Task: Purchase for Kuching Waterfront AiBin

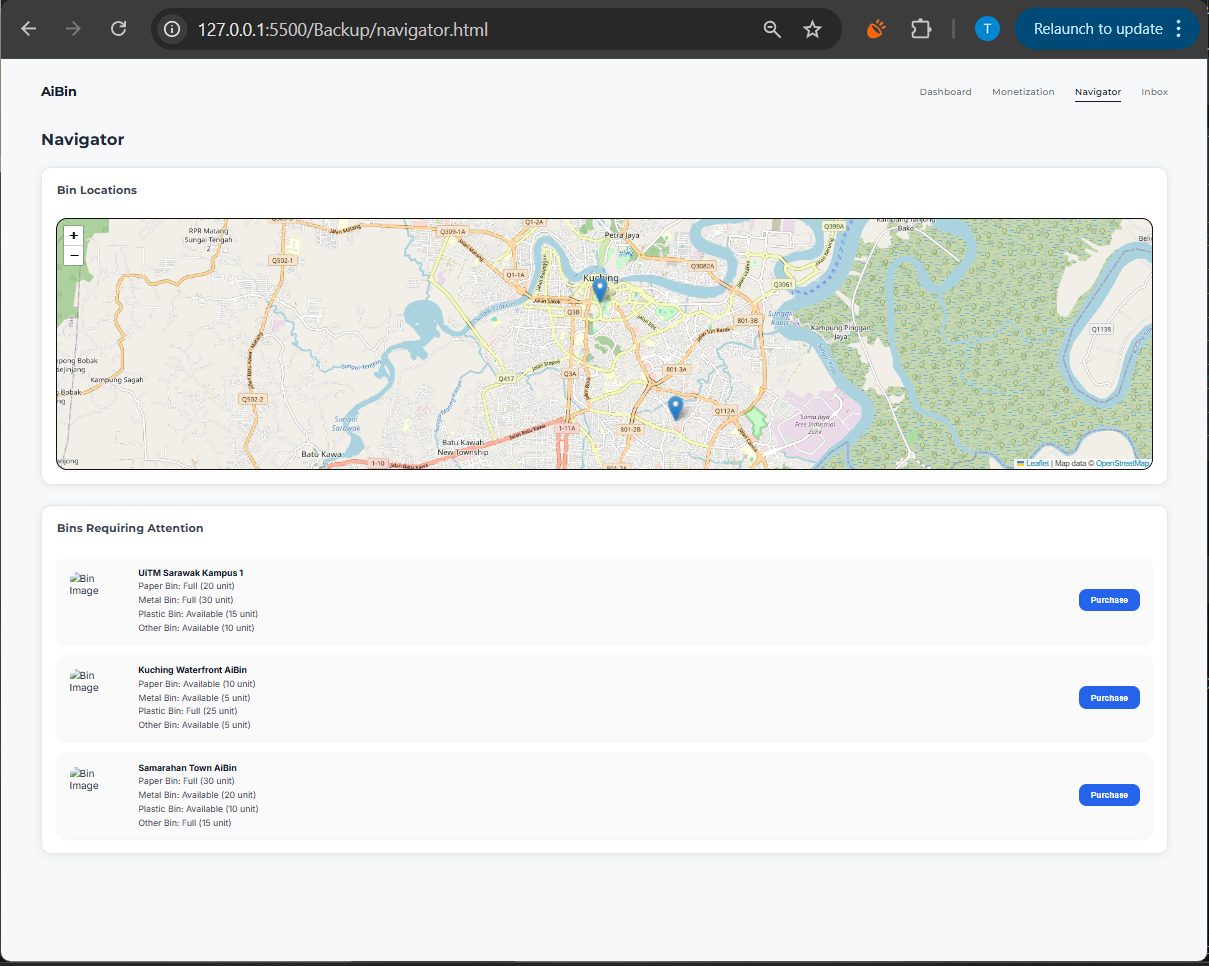Action: click(1109, 698)
